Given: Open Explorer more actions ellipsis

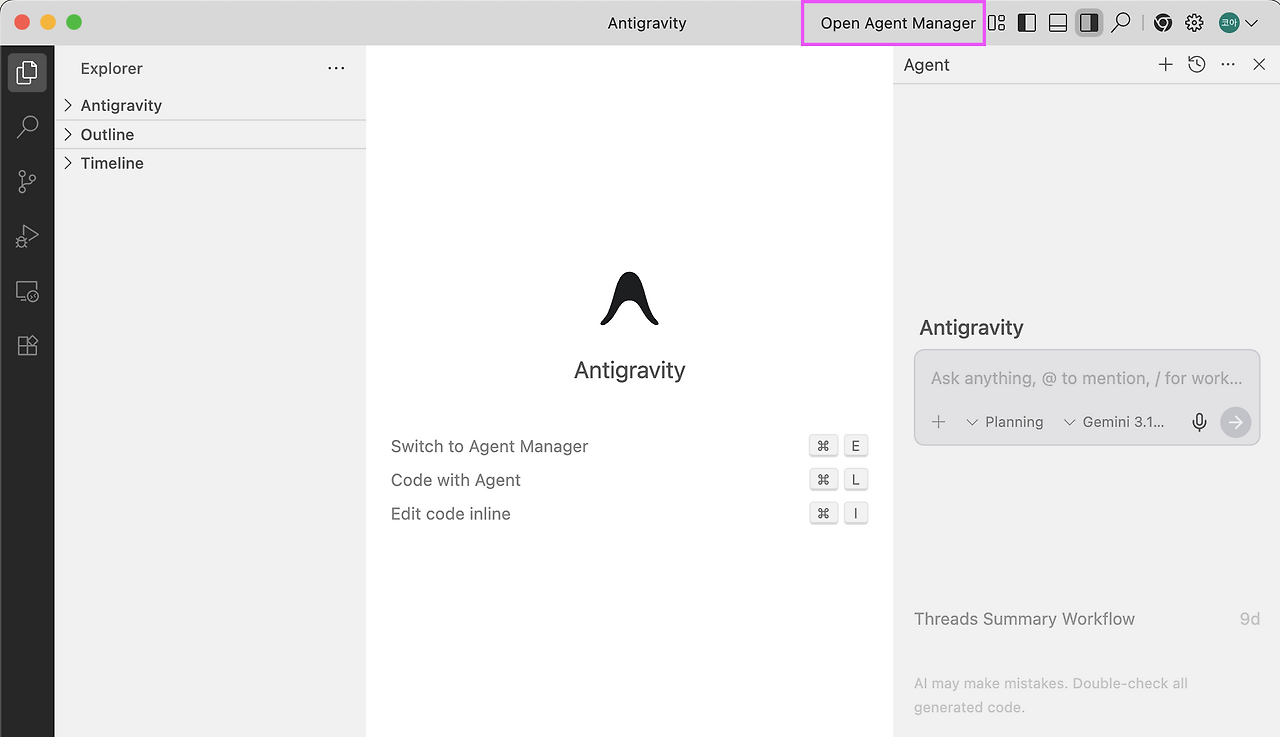Looking at the screenshot, I should tap(336, 68).
